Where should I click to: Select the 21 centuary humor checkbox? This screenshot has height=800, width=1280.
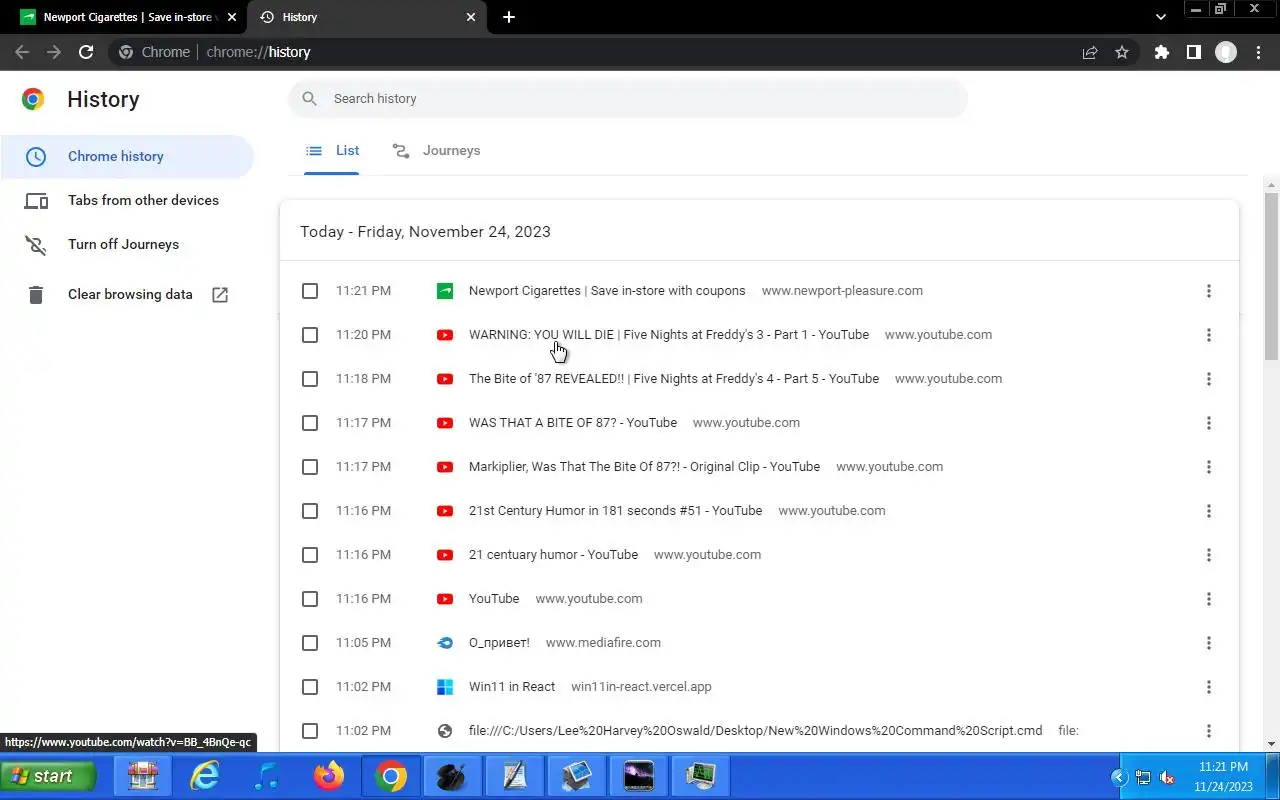310,555
